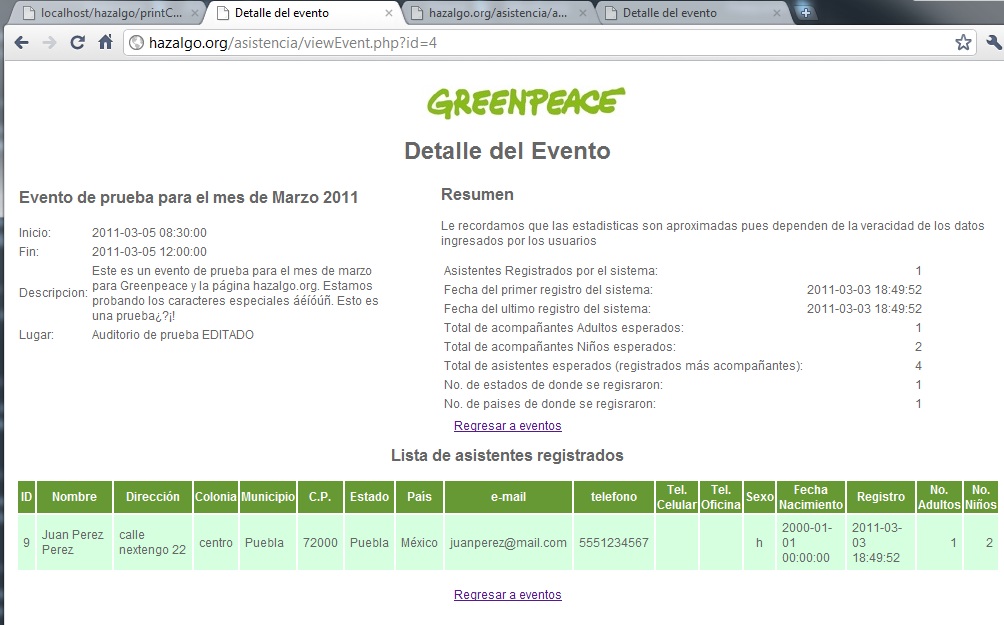Switch to the hazalgo.org/asistencia tab
This screenshot has height=625, width=1004.
(x=490, y=14)
